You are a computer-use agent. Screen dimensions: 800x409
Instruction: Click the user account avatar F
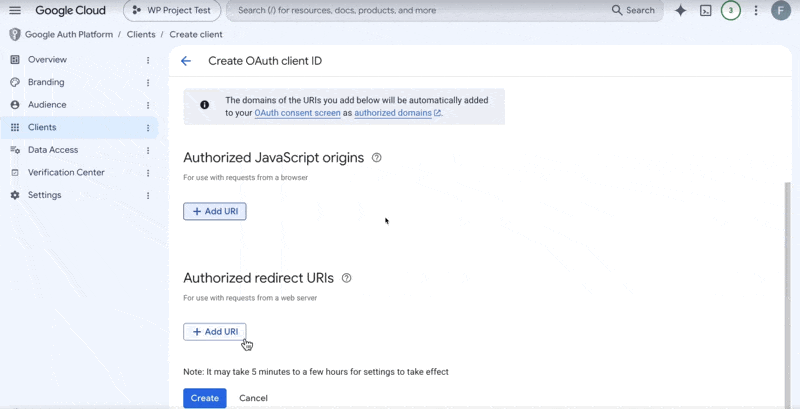pyautogui.click(x=781, y=10)
